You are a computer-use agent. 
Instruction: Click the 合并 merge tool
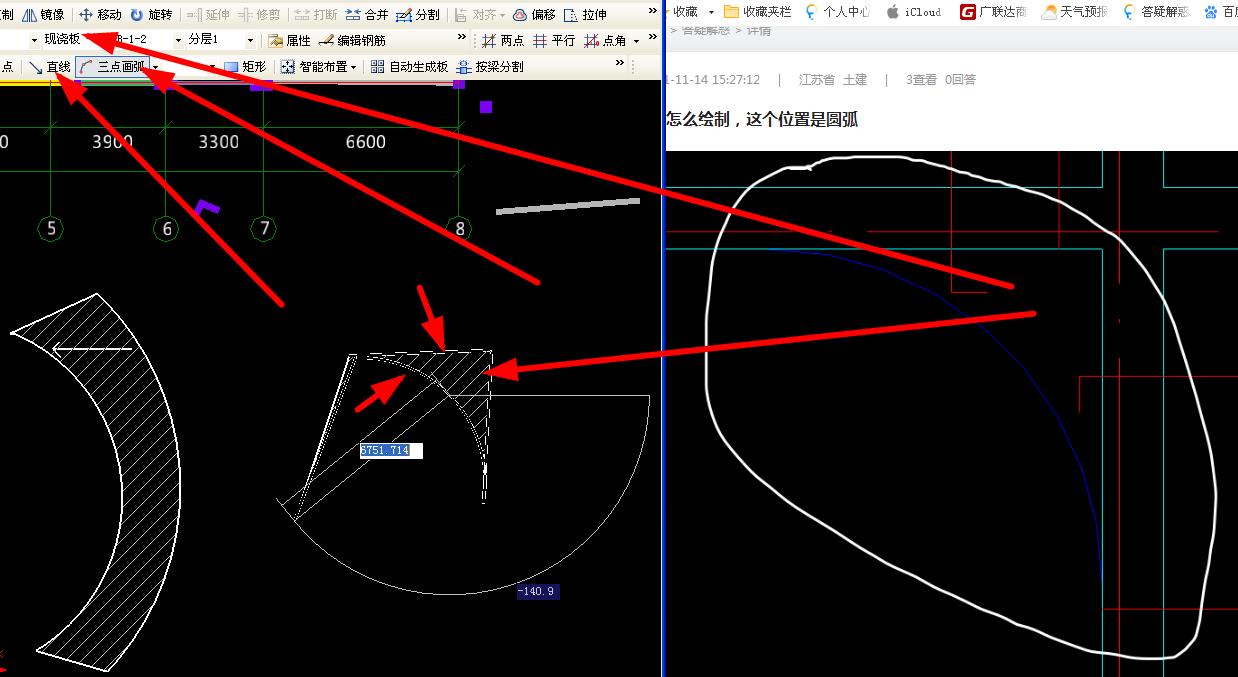pos(367,15)
